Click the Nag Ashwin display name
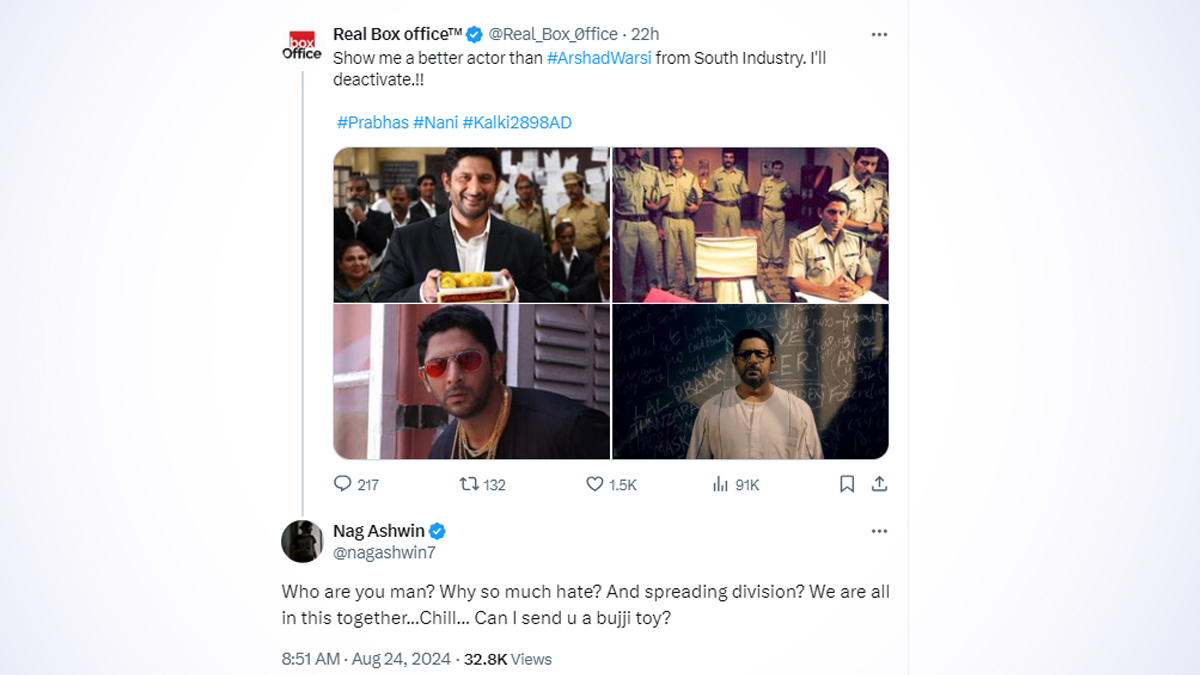The image size is (1200, 675). point(378,531)
